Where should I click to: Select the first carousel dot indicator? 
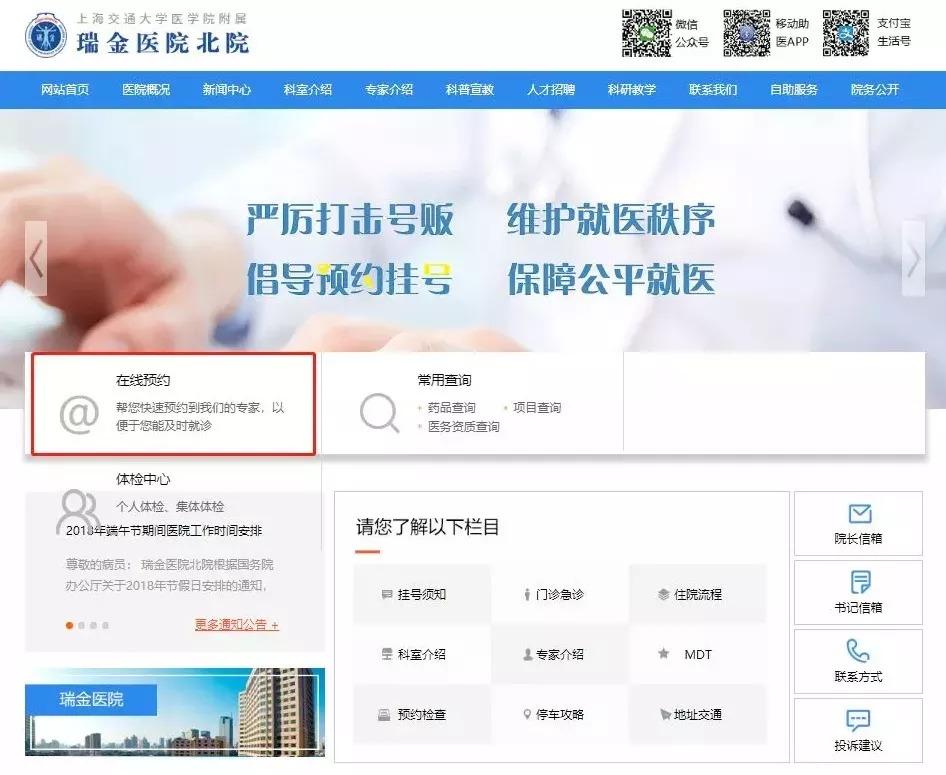(69, 626)
